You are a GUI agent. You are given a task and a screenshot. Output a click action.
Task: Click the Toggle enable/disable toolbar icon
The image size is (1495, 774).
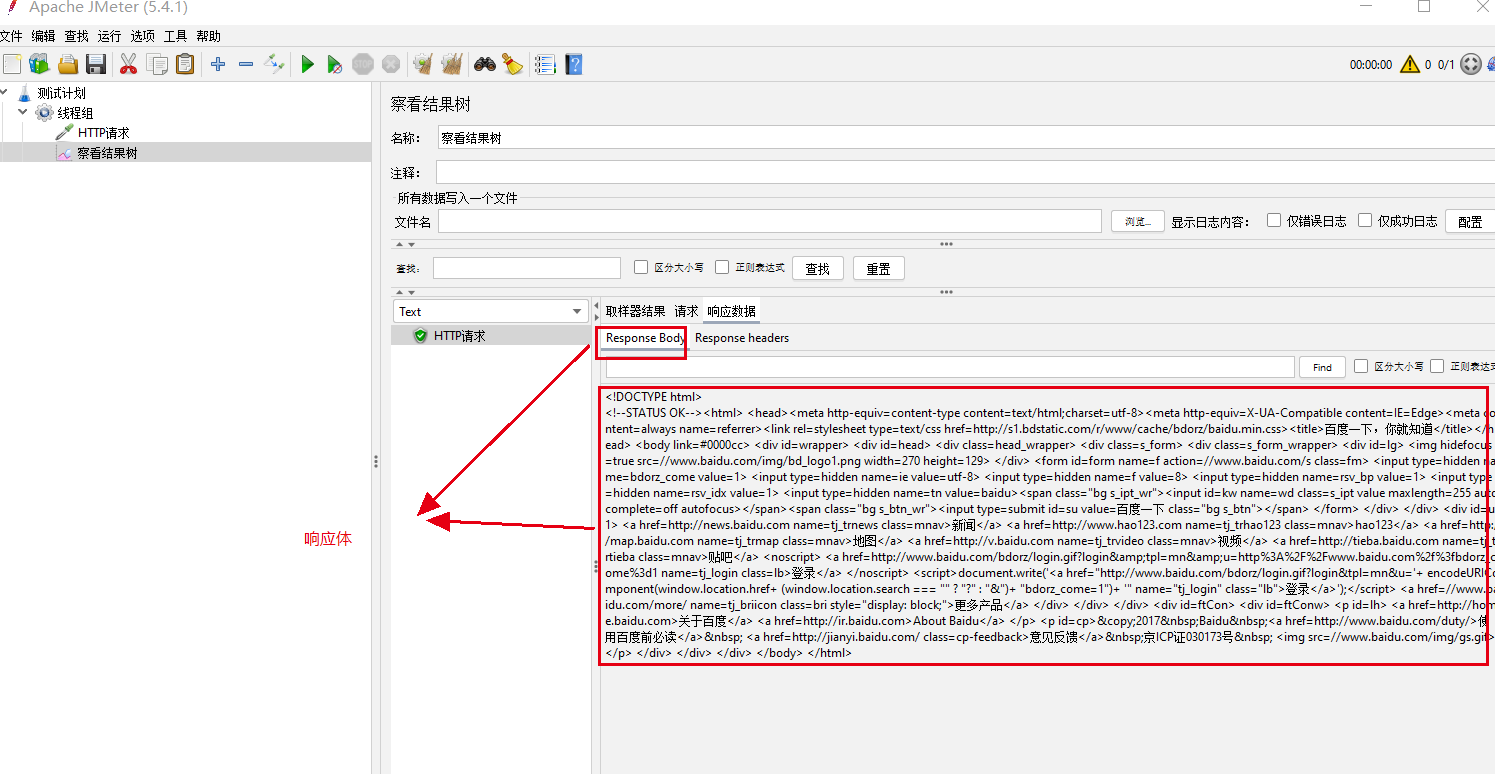pos(274,65)
